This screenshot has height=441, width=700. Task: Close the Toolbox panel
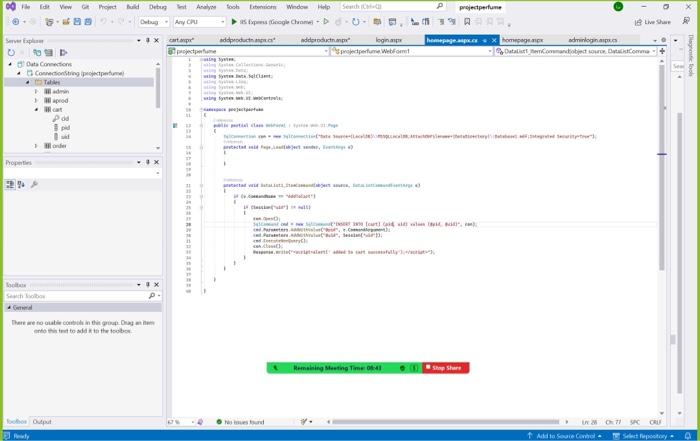pos(156,284)
